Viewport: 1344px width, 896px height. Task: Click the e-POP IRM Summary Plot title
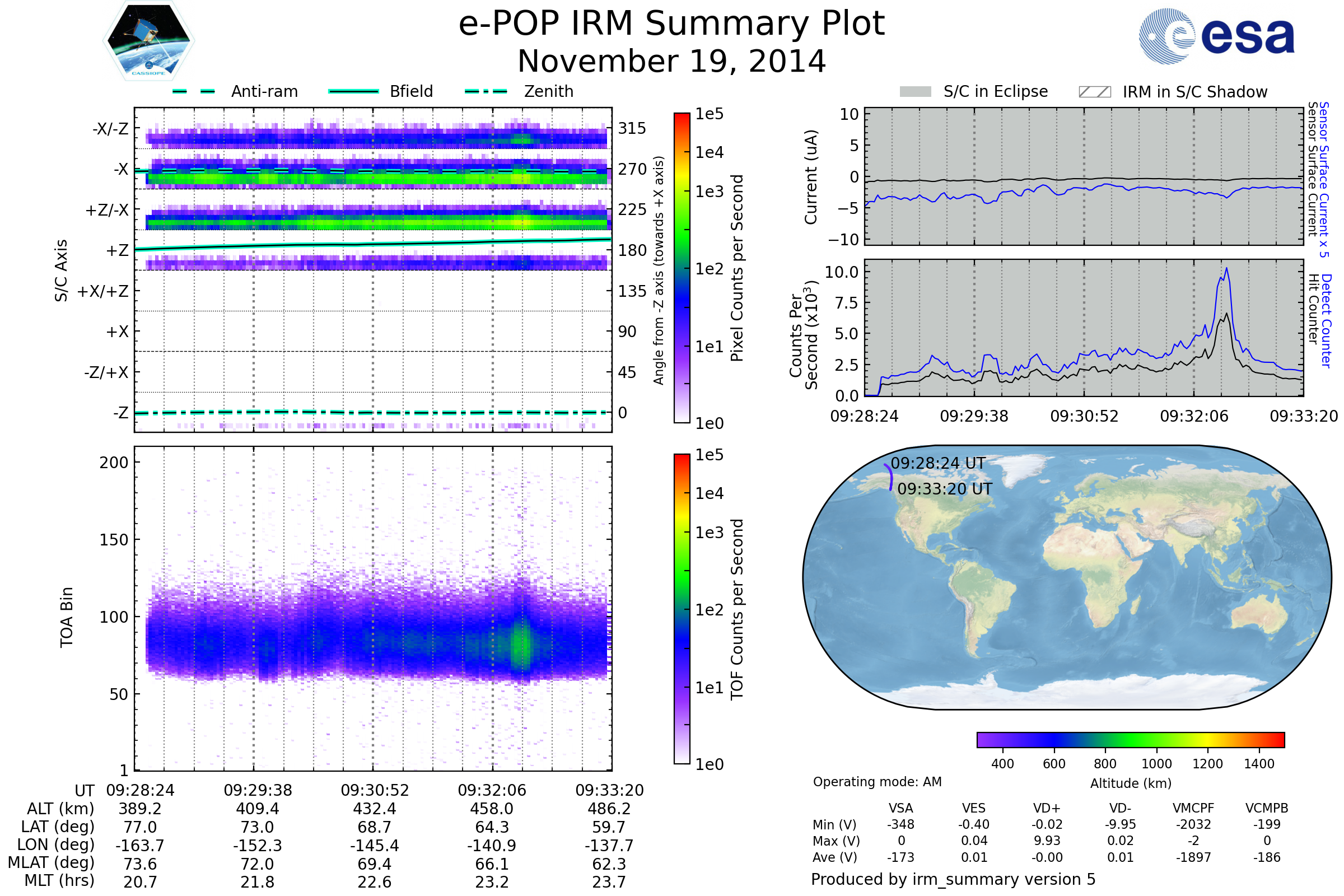[x=671, y=24]
